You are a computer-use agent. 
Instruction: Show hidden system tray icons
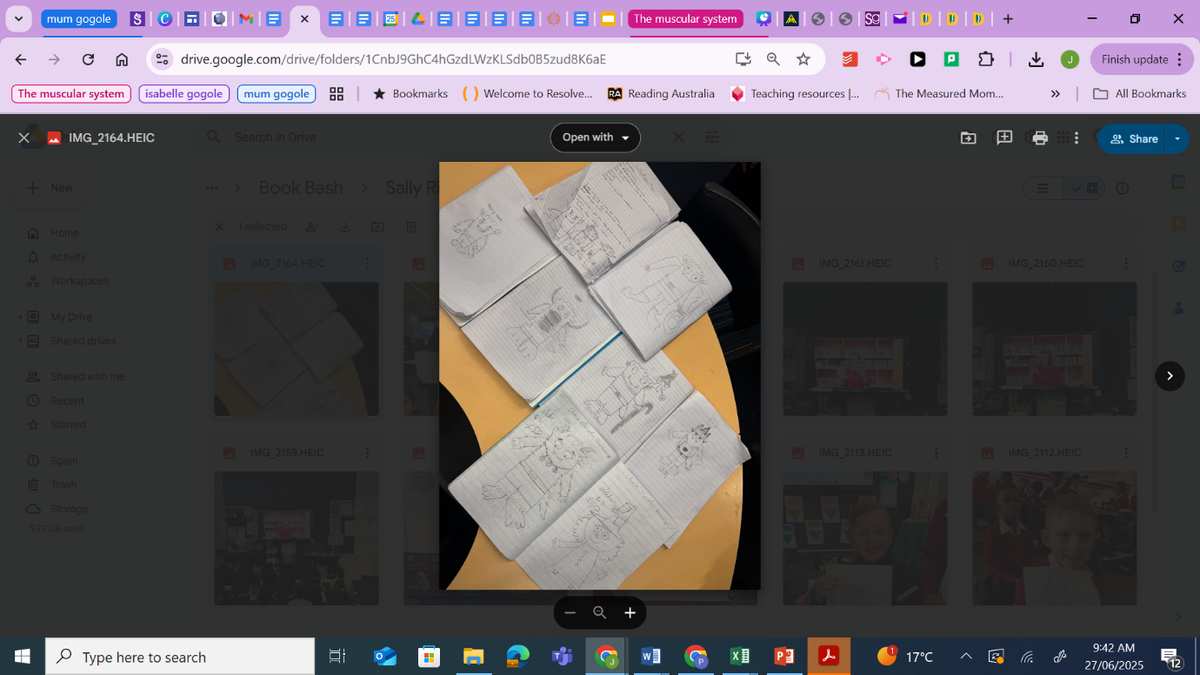point(967,657)
